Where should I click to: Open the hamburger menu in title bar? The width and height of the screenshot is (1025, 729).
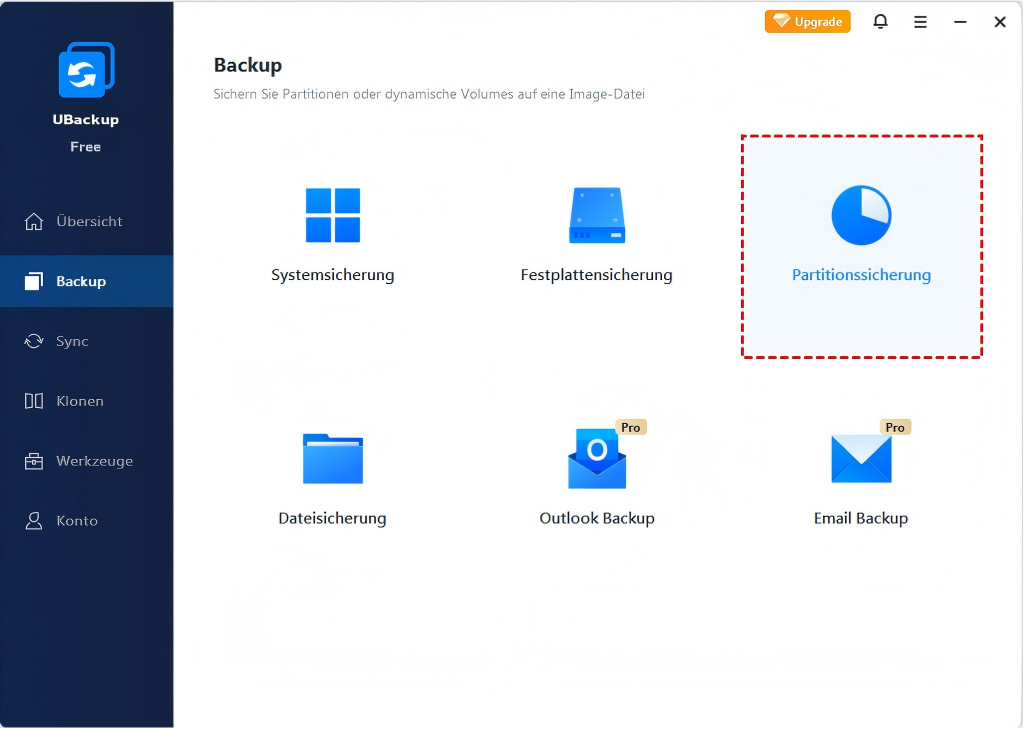coord(920,22)
